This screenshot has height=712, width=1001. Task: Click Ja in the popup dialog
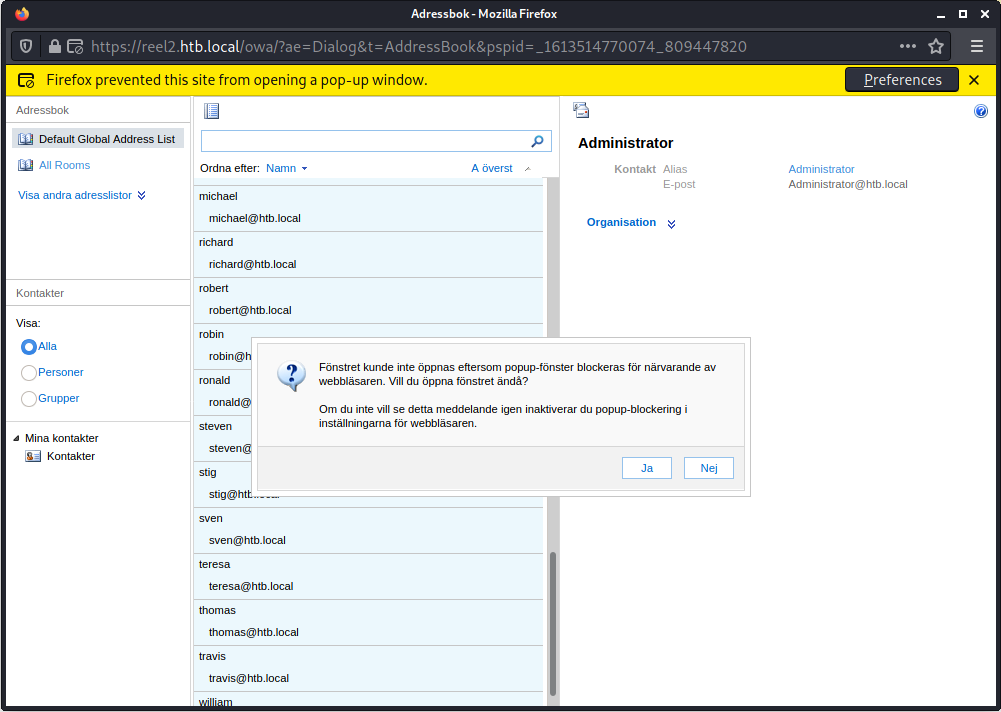(646, 468)
